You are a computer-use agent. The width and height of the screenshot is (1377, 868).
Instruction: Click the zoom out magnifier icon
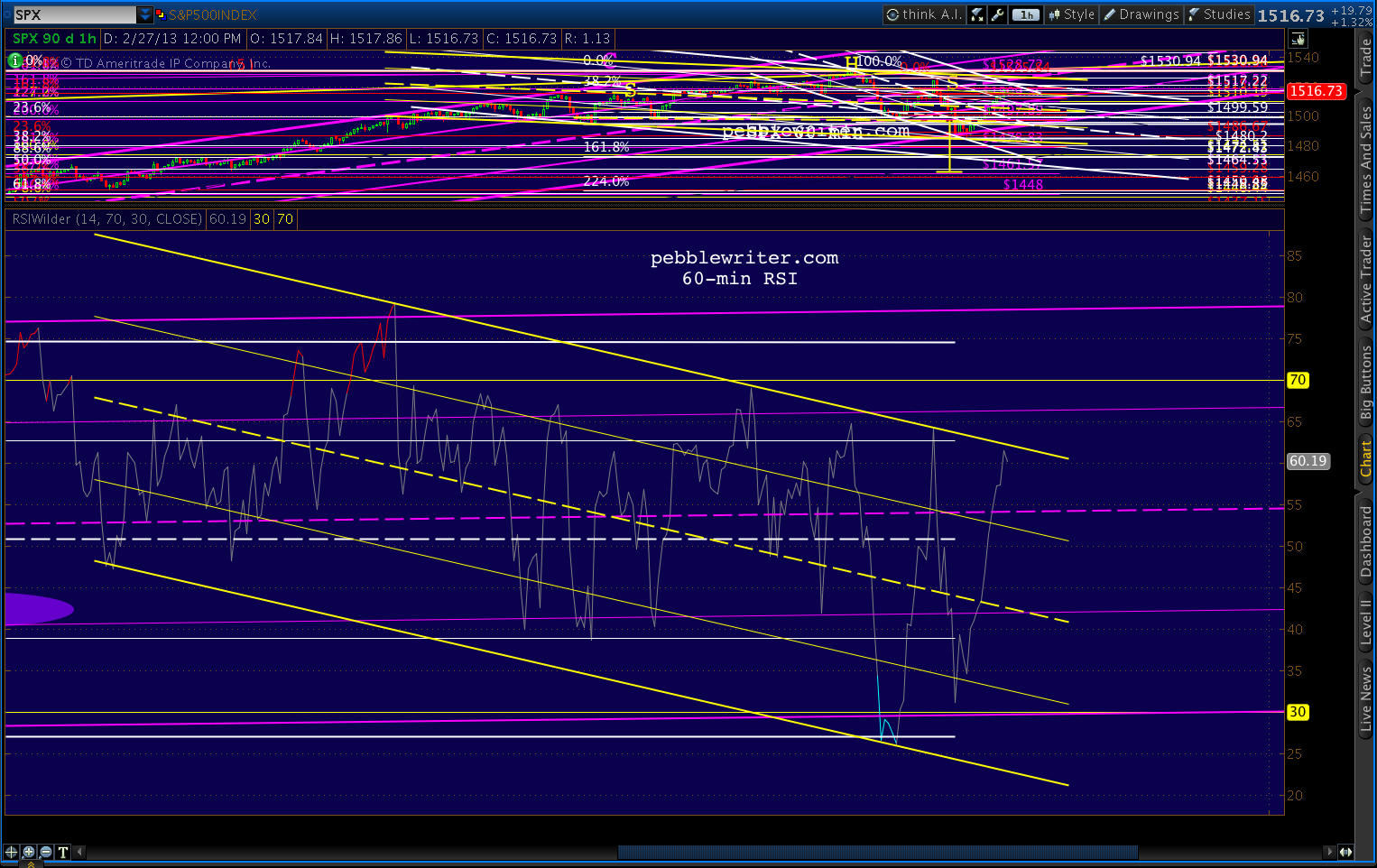46,852
